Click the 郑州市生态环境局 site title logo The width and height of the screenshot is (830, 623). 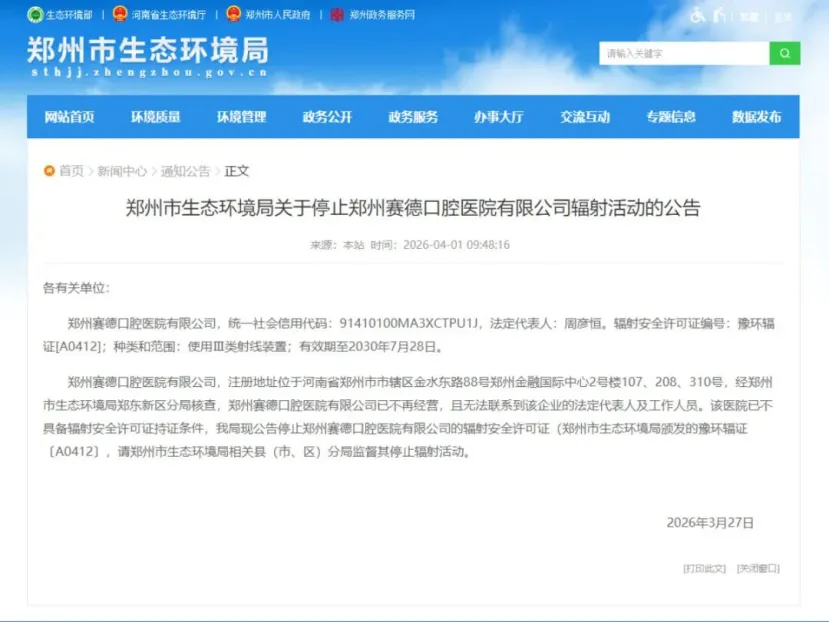[x=148, y=51]
